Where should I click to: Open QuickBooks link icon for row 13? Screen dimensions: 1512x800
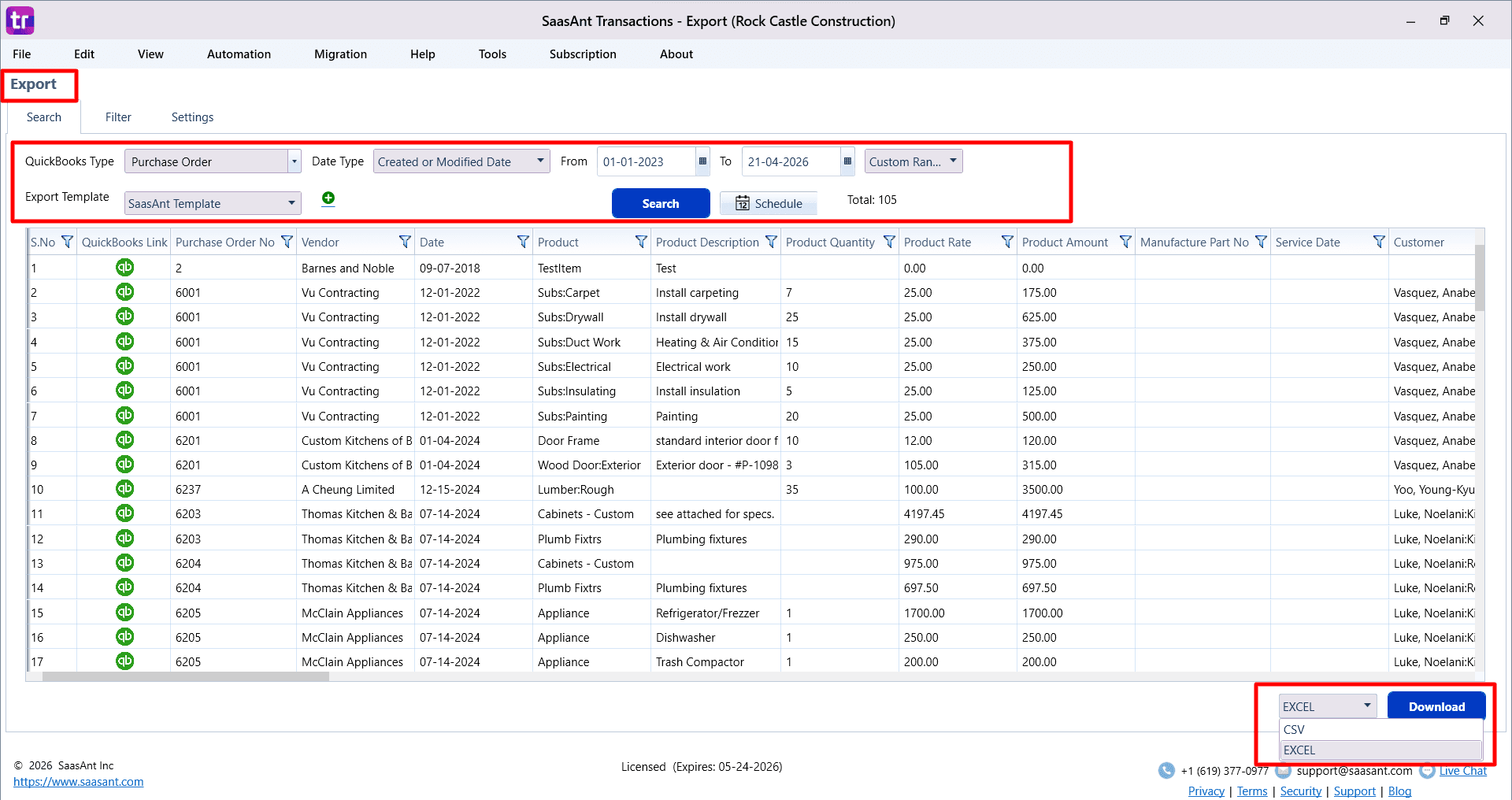(x=124, y=563)
